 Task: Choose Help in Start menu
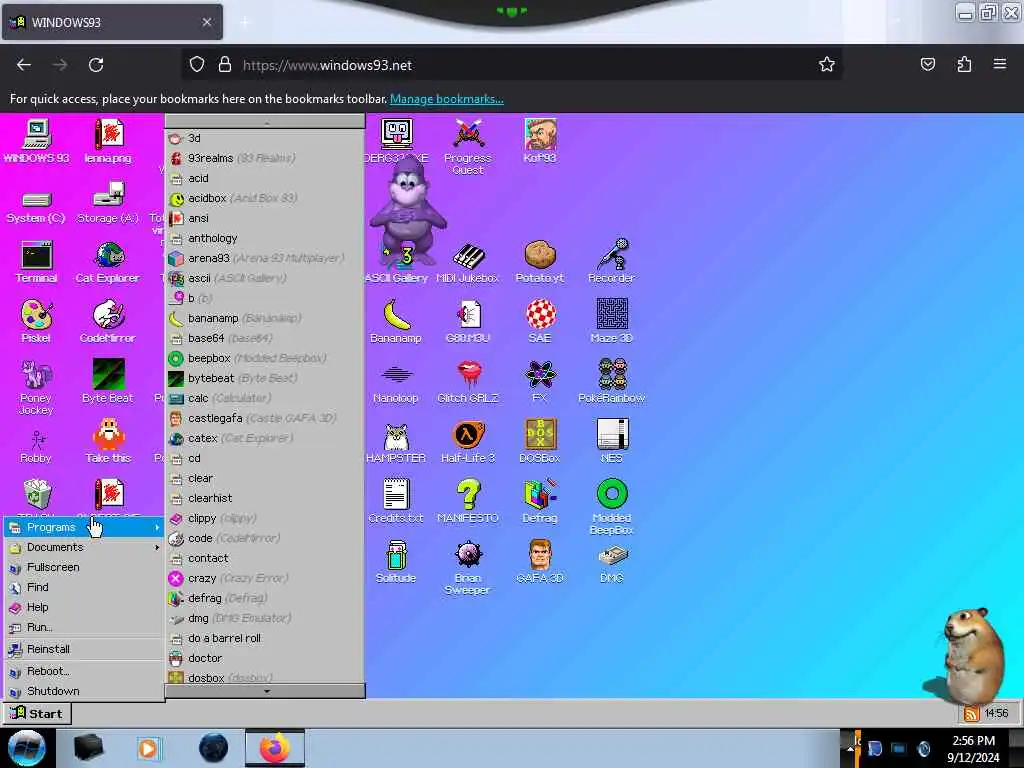(84, 607)
